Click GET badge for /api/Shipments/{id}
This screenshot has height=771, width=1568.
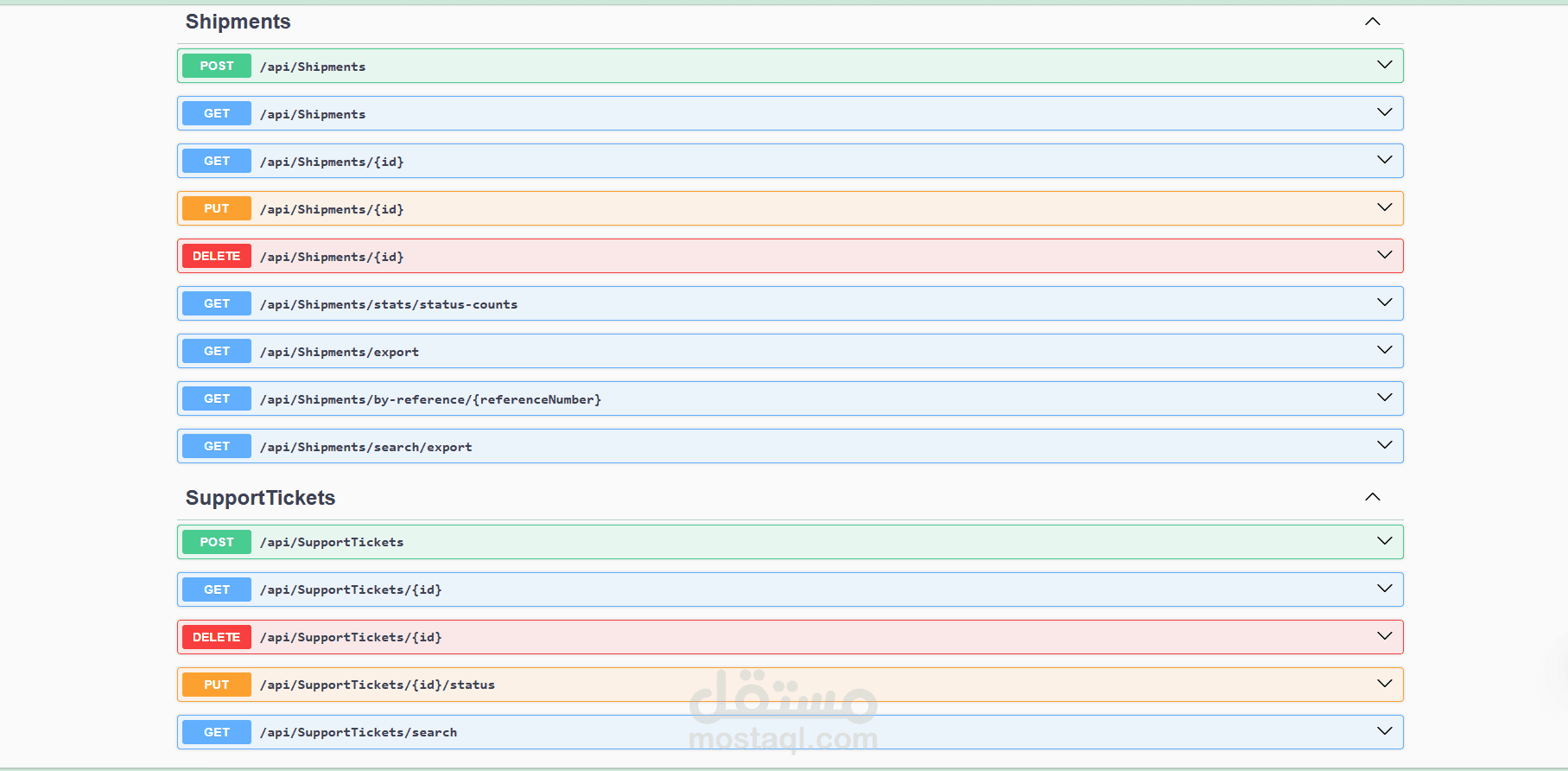(x=217, y=161)
